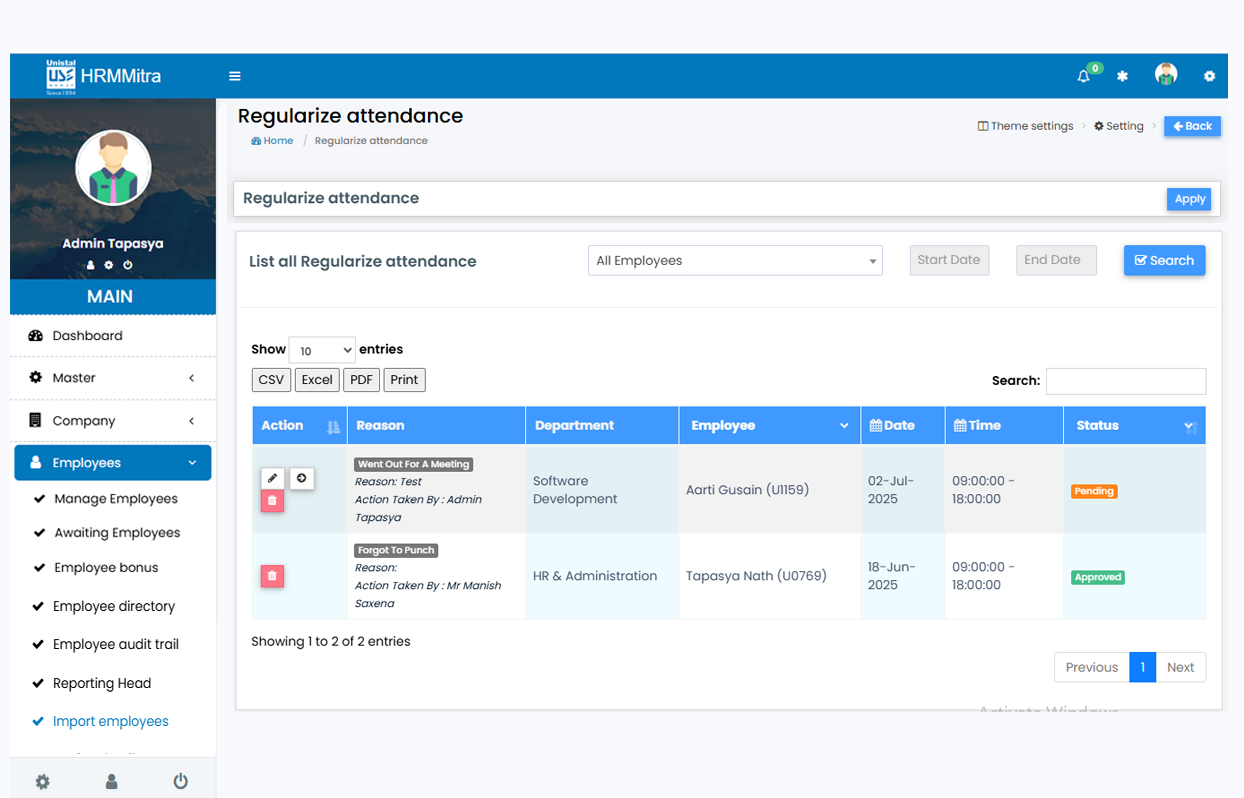Screen dimensions: 1244x798
Task: Click the arrow icon beside the edit pencil
Action: [x=302, y=479]
